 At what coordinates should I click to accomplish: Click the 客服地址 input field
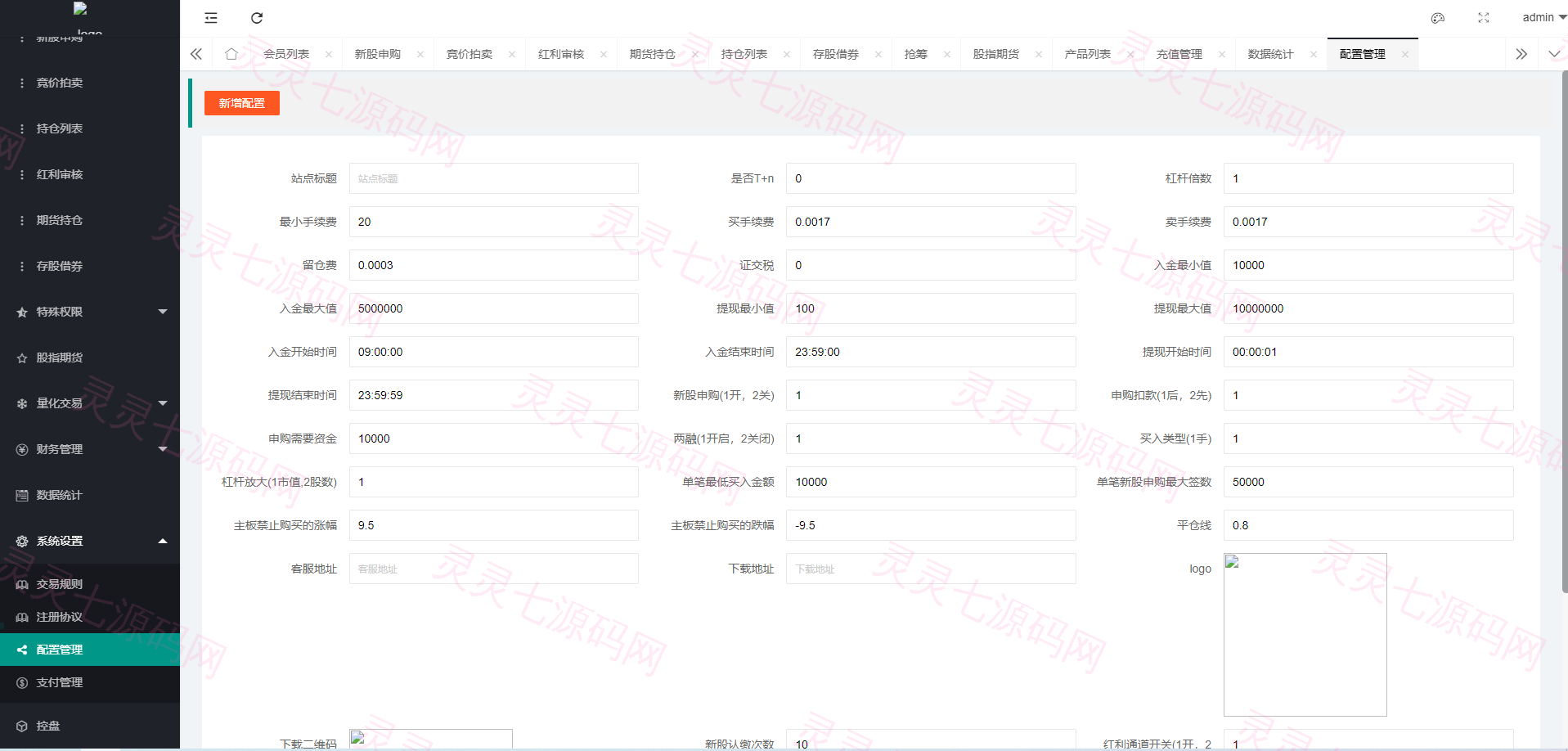494,569
